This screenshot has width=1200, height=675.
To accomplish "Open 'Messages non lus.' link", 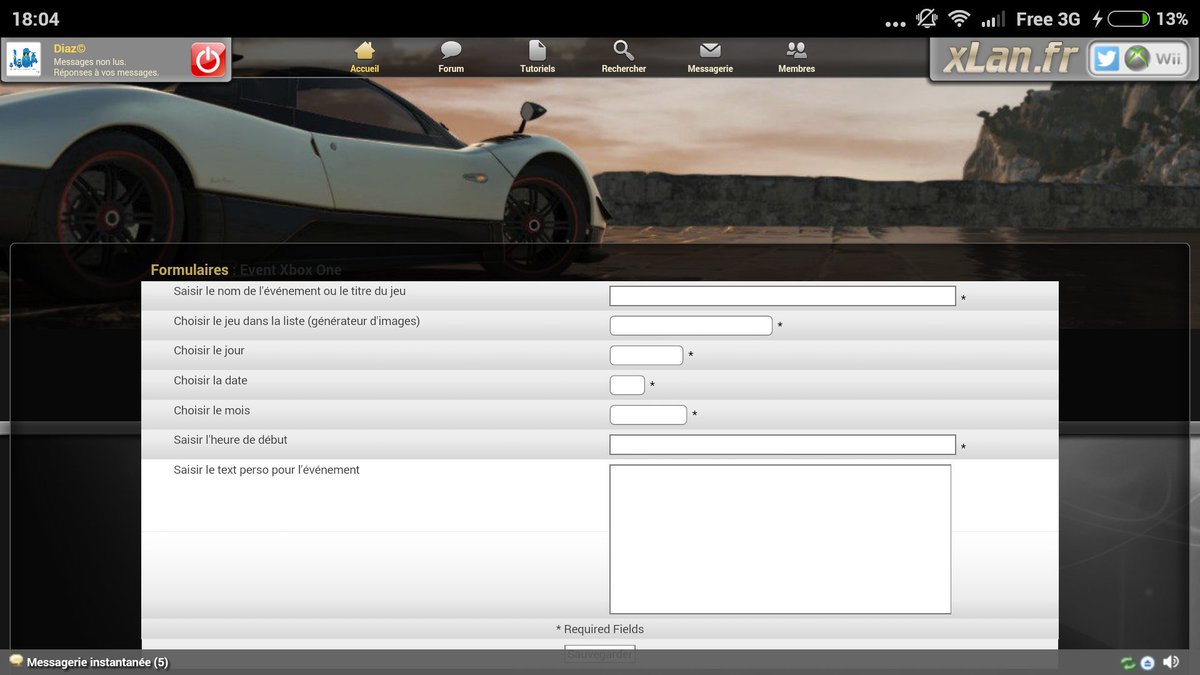I will (x=90, y=62).
